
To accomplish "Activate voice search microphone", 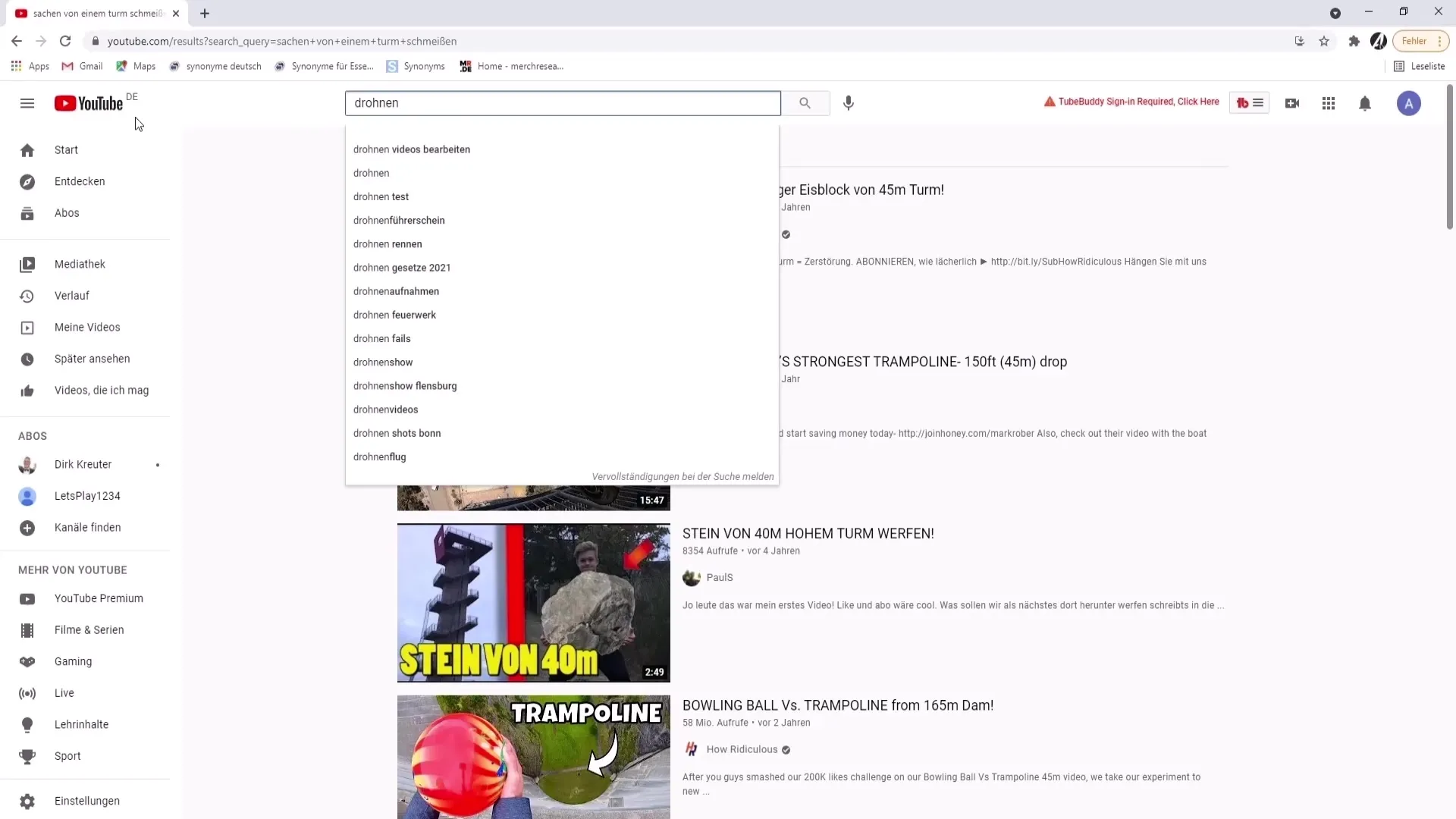I will pos(849,103).
